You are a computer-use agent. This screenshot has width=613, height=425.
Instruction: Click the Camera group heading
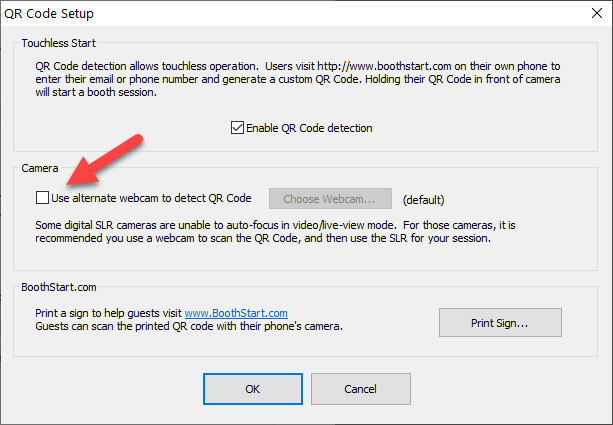pyautogui.click(x=40, y=168)
